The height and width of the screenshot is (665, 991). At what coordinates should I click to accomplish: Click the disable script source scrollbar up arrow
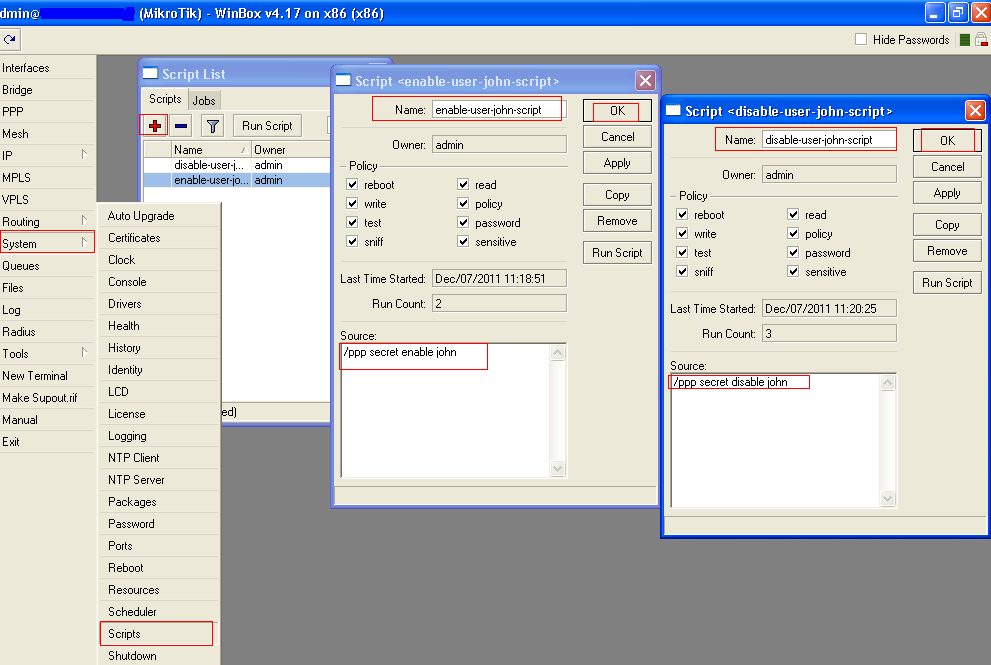point(887,382)
